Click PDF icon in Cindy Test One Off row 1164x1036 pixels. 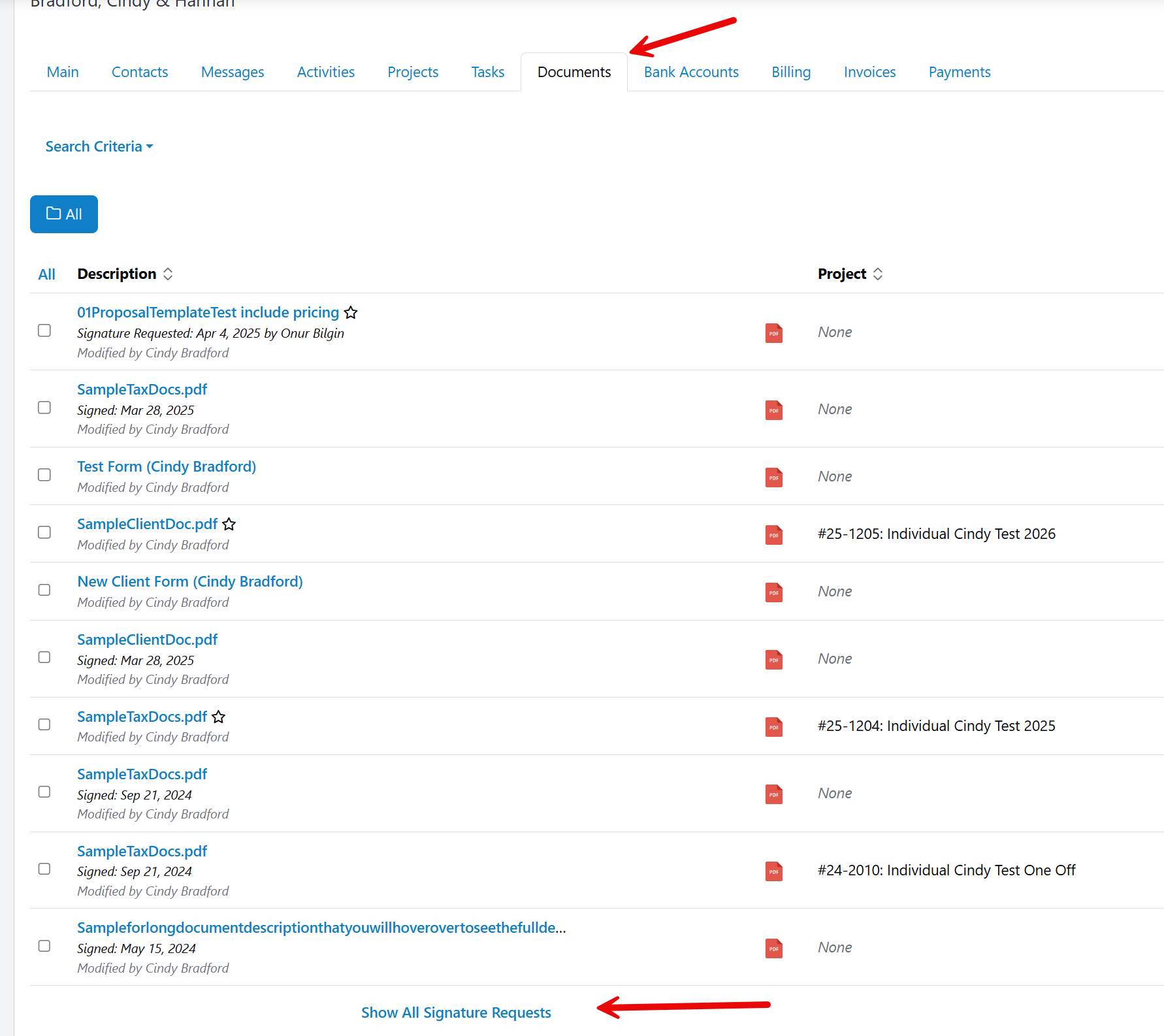coord(773,871)
